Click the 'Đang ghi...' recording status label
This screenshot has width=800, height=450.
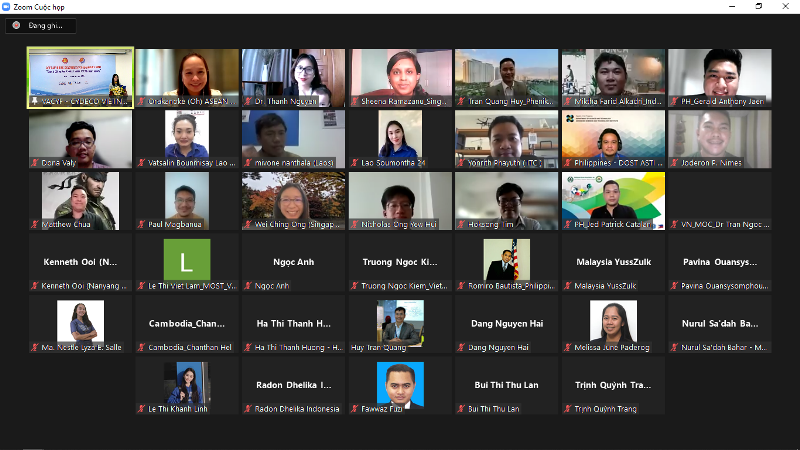(46, 26)
